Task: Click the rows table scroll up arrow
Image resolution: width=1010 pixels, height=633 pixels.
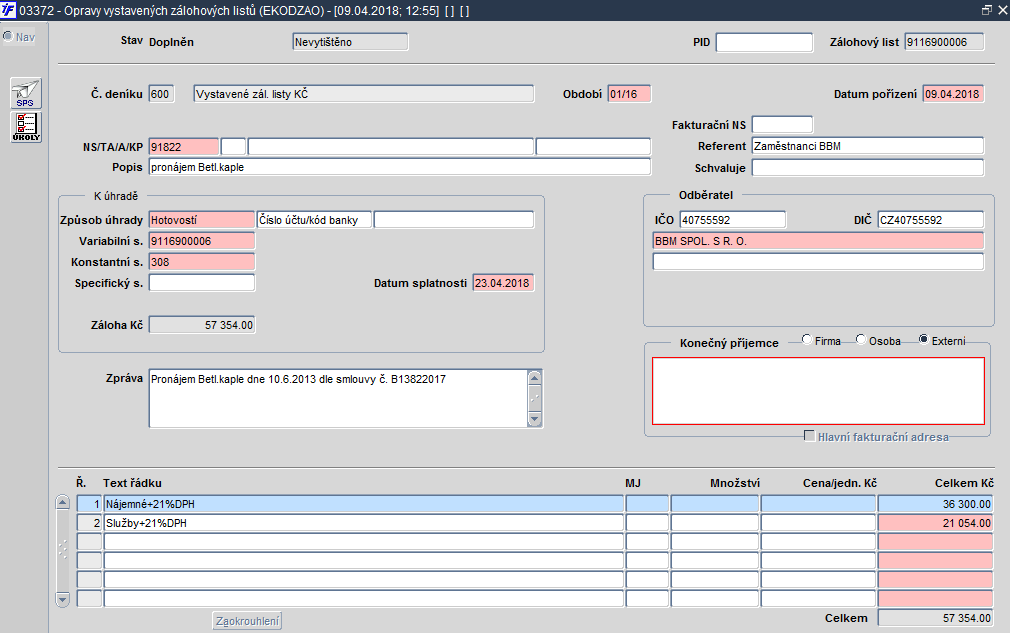Action: tap(62, 502)
